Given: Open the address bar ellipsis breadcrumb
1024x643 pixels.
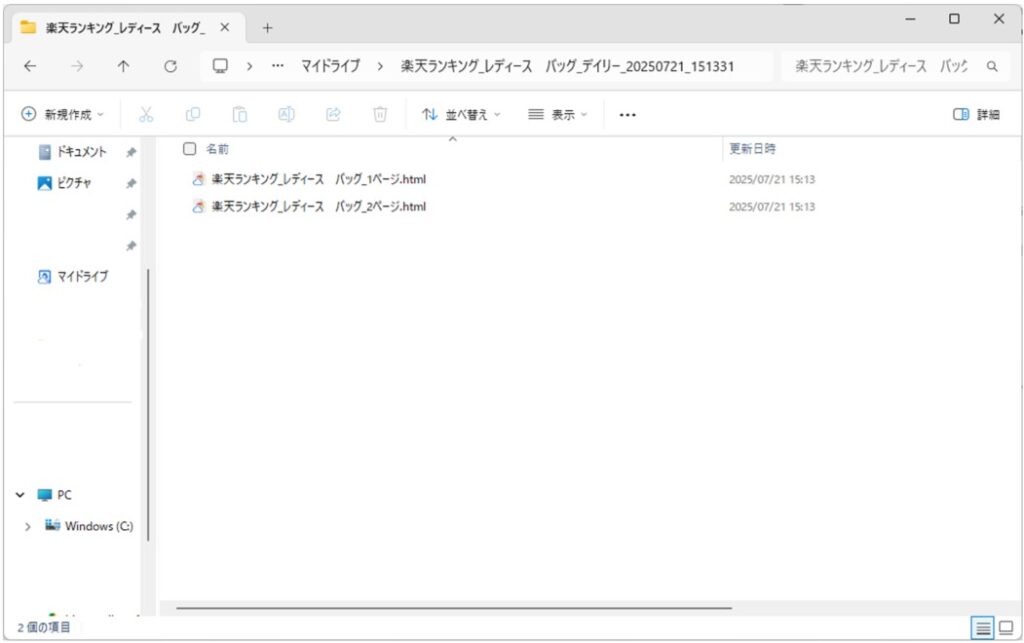Looking at the screenshot, I should click(278, 66).
